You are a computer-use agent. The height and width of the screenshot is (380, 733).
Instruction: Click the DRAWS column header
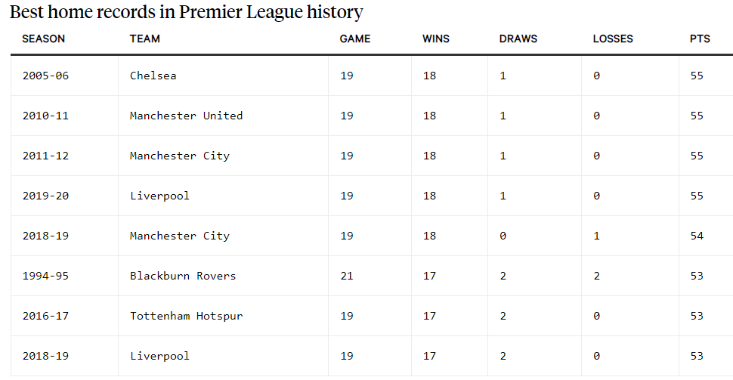518,39
